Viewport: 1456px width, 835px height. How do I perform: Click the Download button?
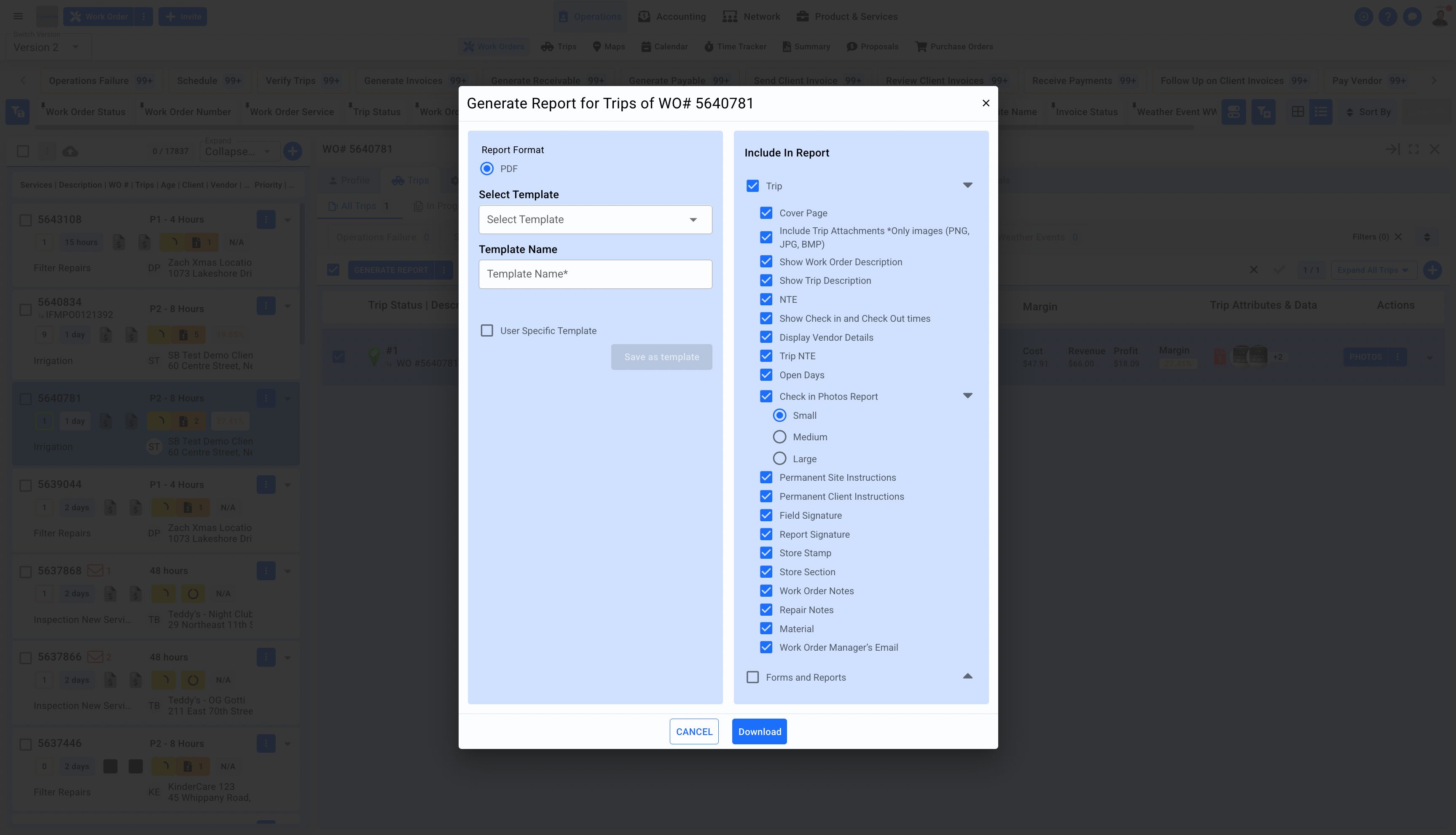coord(759,732)
